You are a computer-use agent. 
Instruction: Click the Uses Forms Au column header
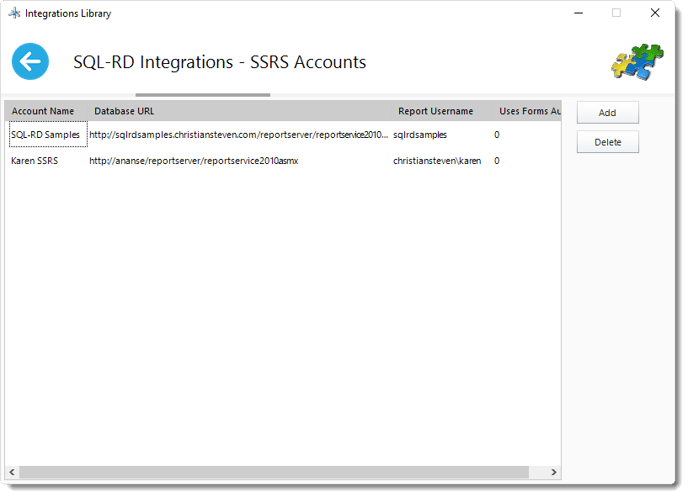point(527,111)
